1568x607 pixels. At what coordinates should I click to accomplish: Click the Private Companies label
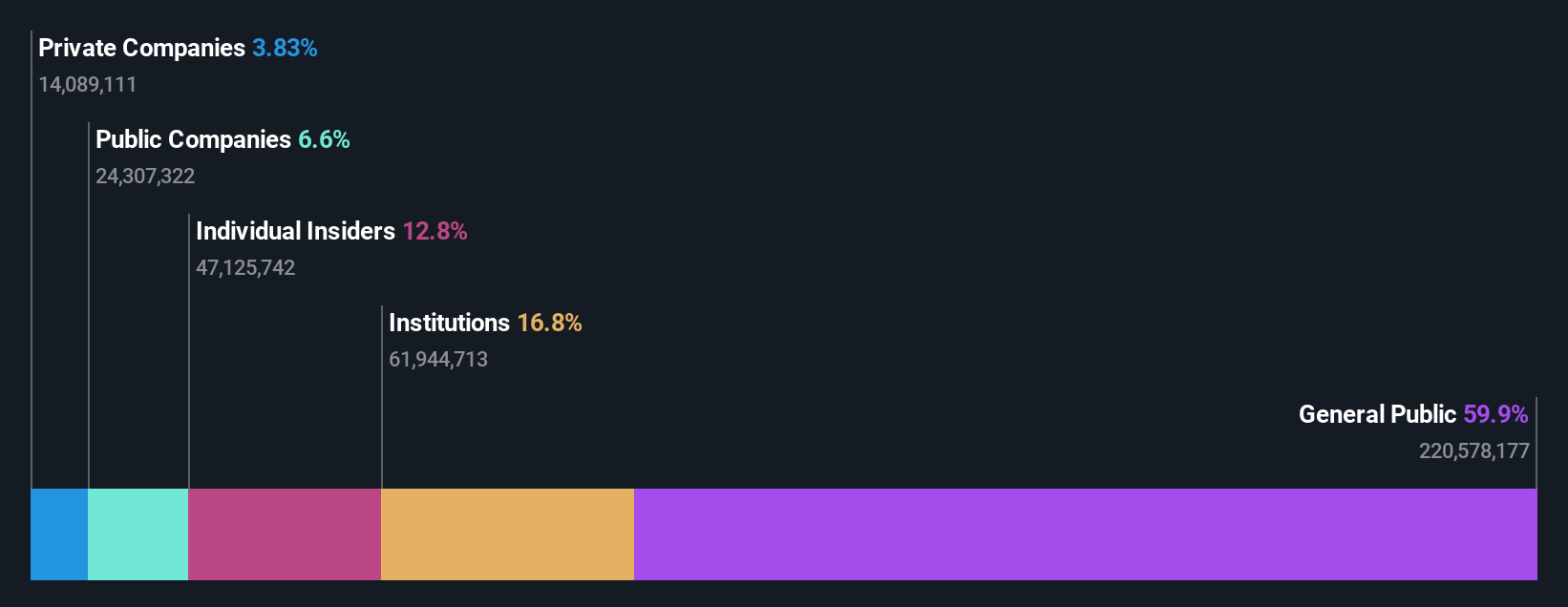tap(142, 49)
